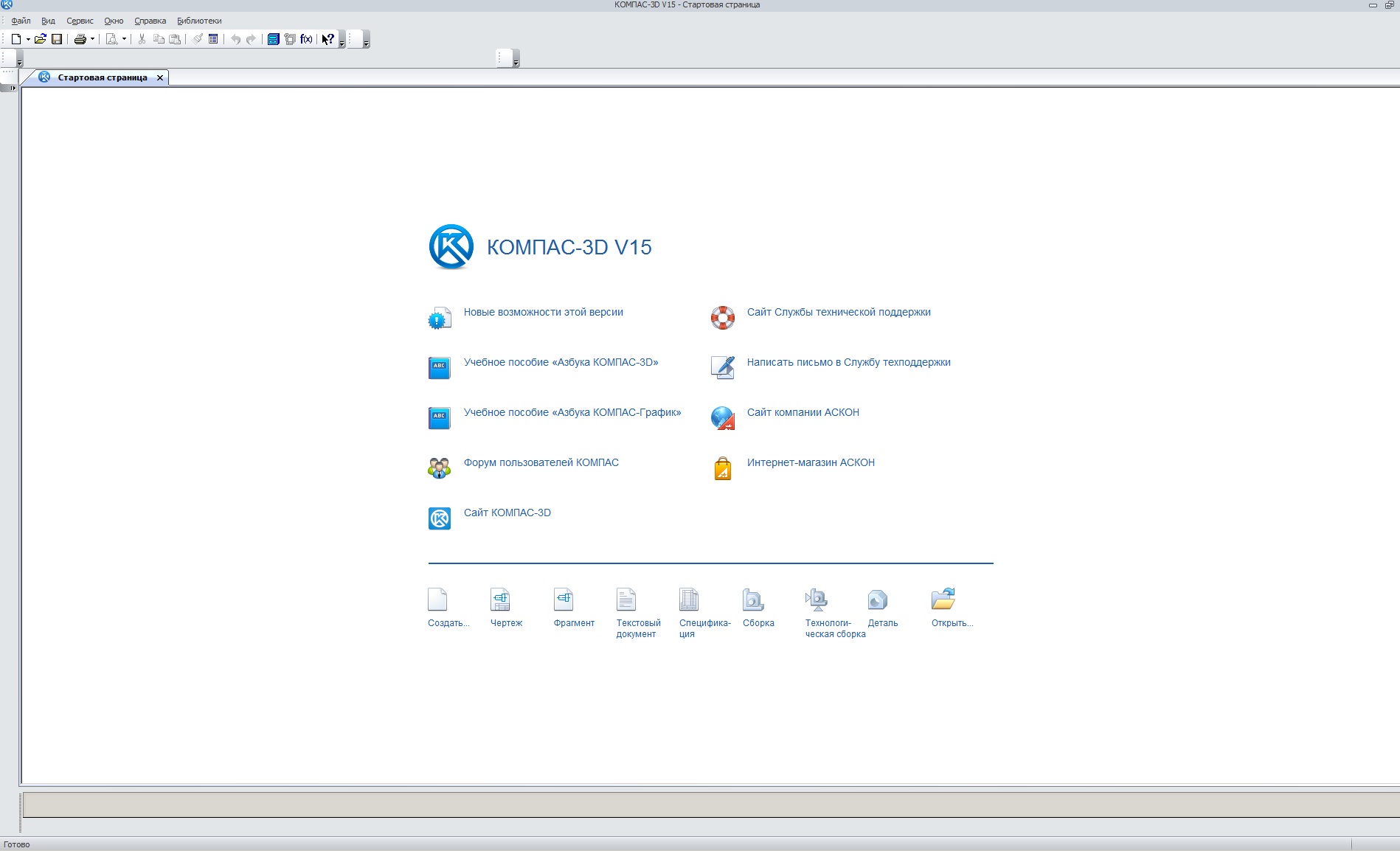Screen dimensions: 1400x851
Task: Close the Стартовая страница tab
Action: click(x=160, y=77)
